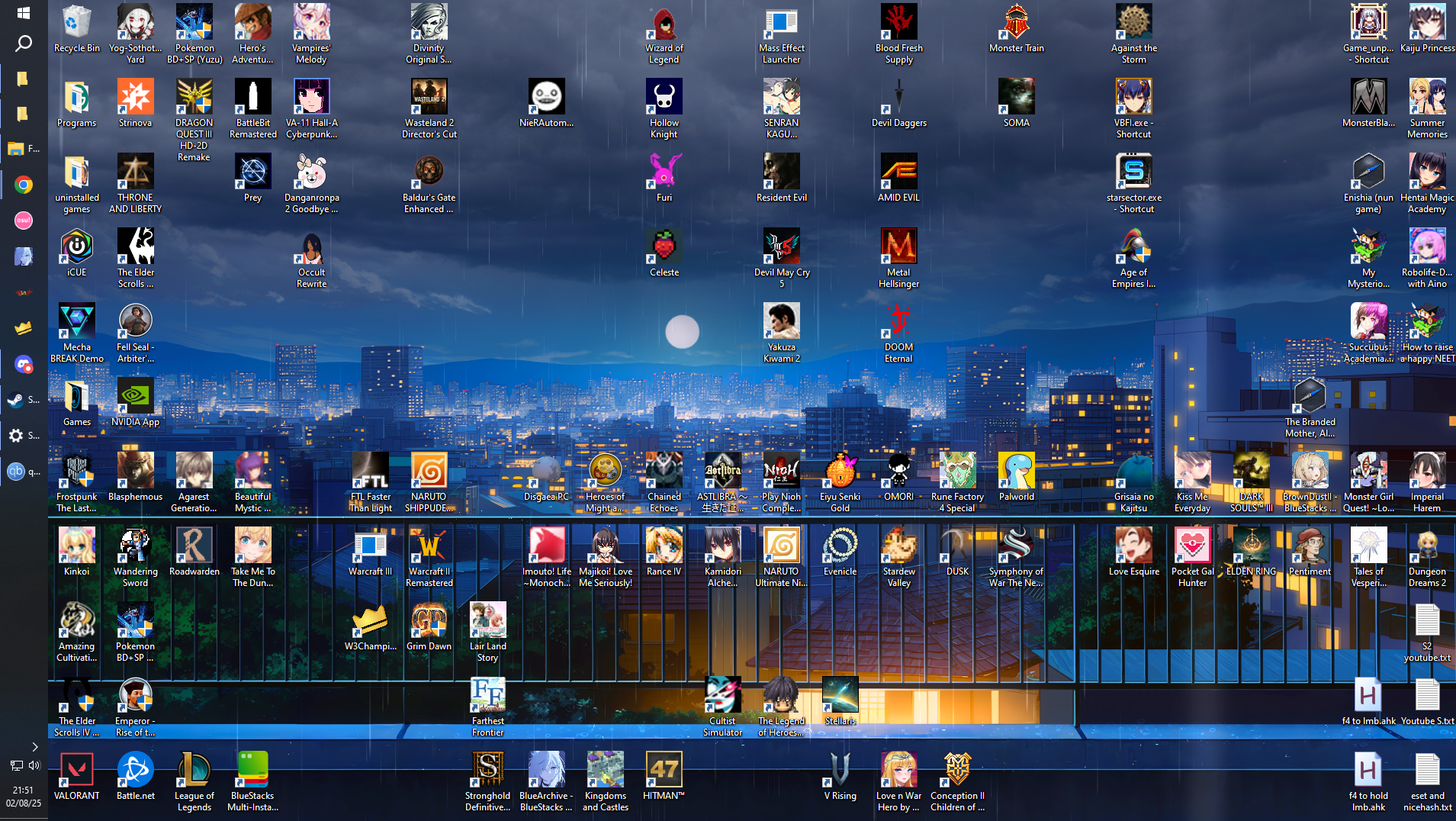Select the Furi pink rabbit icon
Image resolution: width=1456 pixels, height=821 pixels.
pyautogui.click(x=664, y=179)
